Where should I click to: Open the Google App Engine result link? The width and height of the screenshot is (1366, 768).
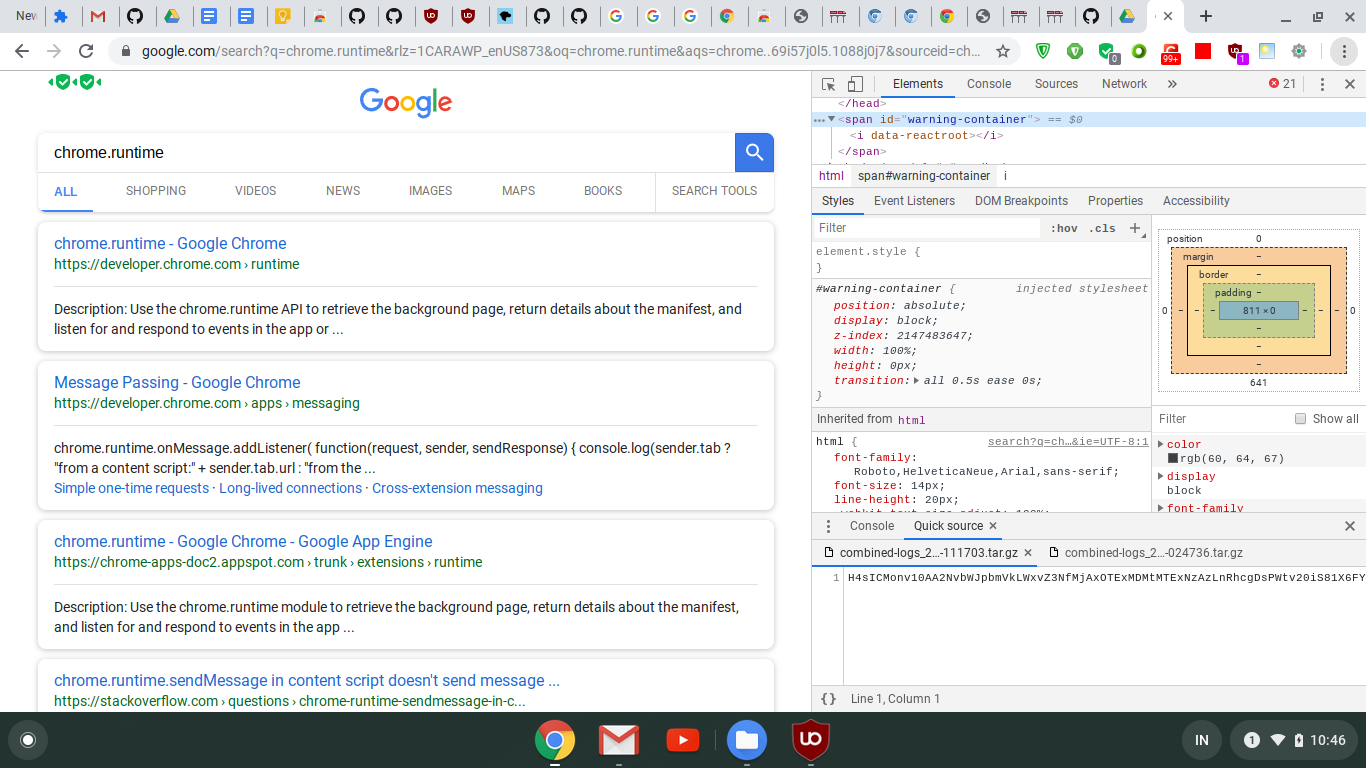tap(243, 541)
